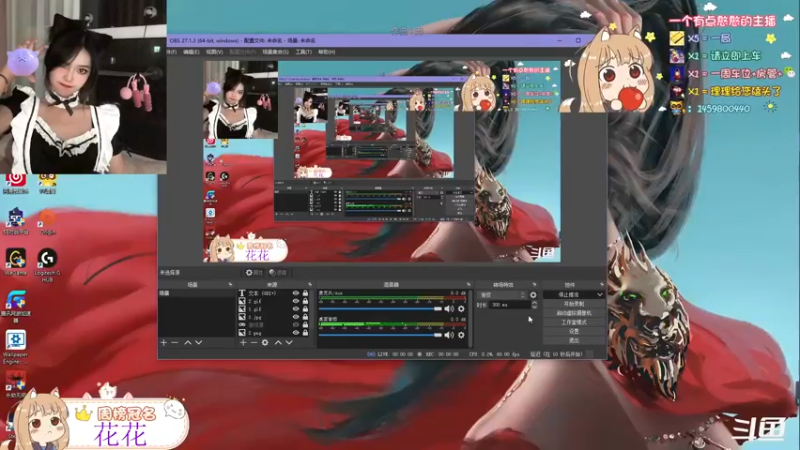The width and height of the screenshot is (800, 450).
Task: Open the 视图(V) menu
Action: click(214, 52)
